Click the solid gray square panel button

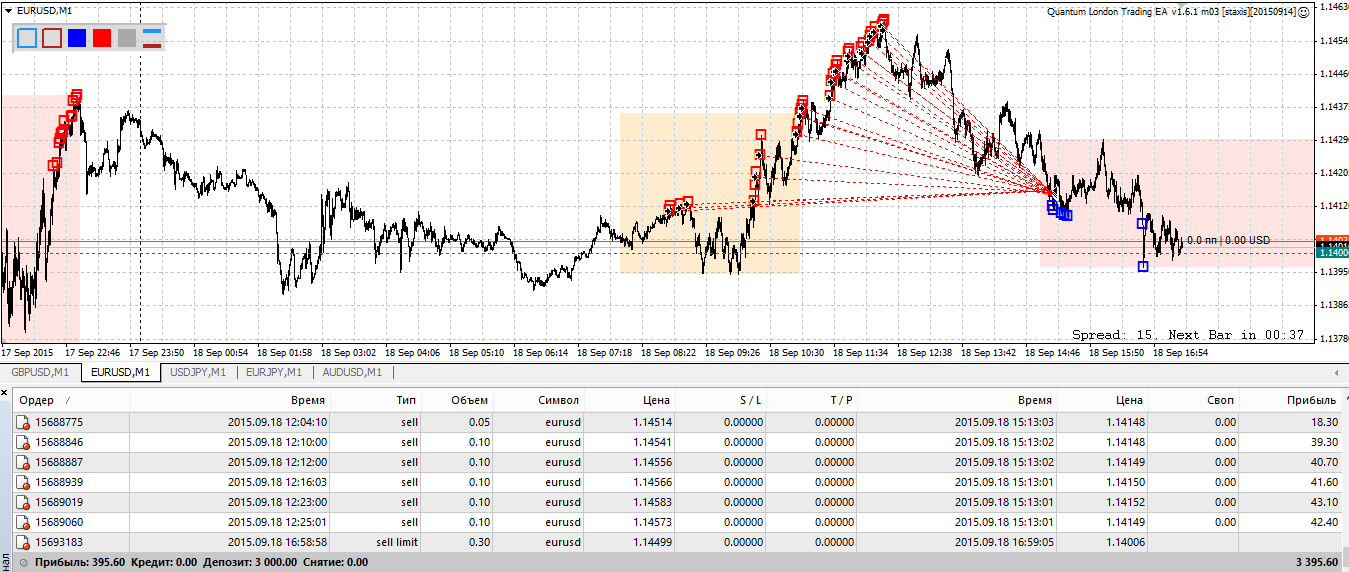pos(126,38)
